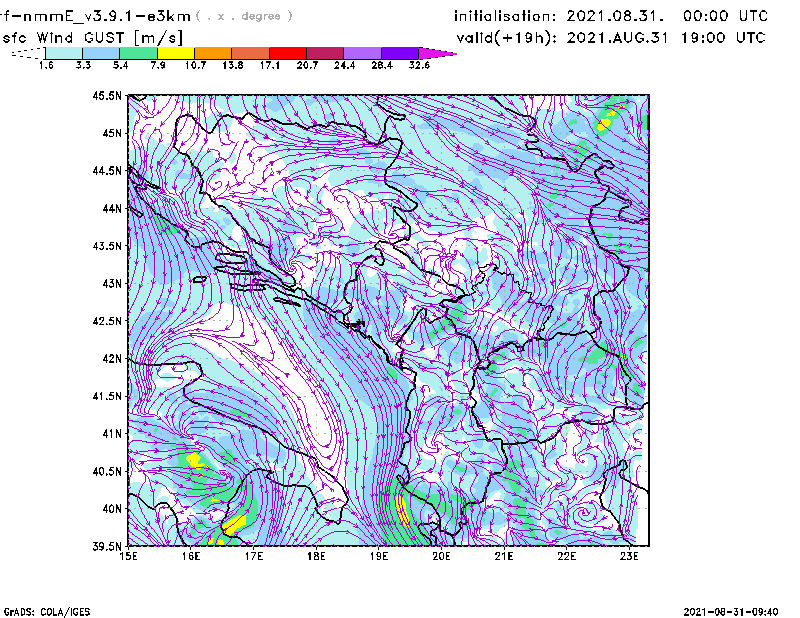Click the 19E longitude label
Image resolution: width=800 pixels, height=618 pixels.
[379, 556]
